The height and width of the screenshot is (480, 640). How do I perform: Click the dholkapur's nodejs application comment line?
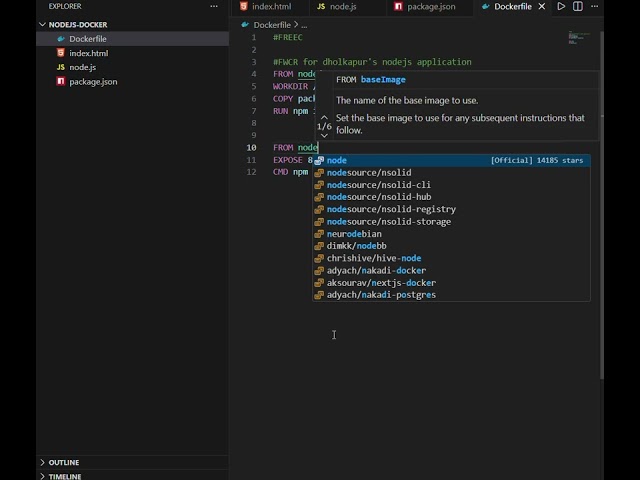click(x=372, y=62)
